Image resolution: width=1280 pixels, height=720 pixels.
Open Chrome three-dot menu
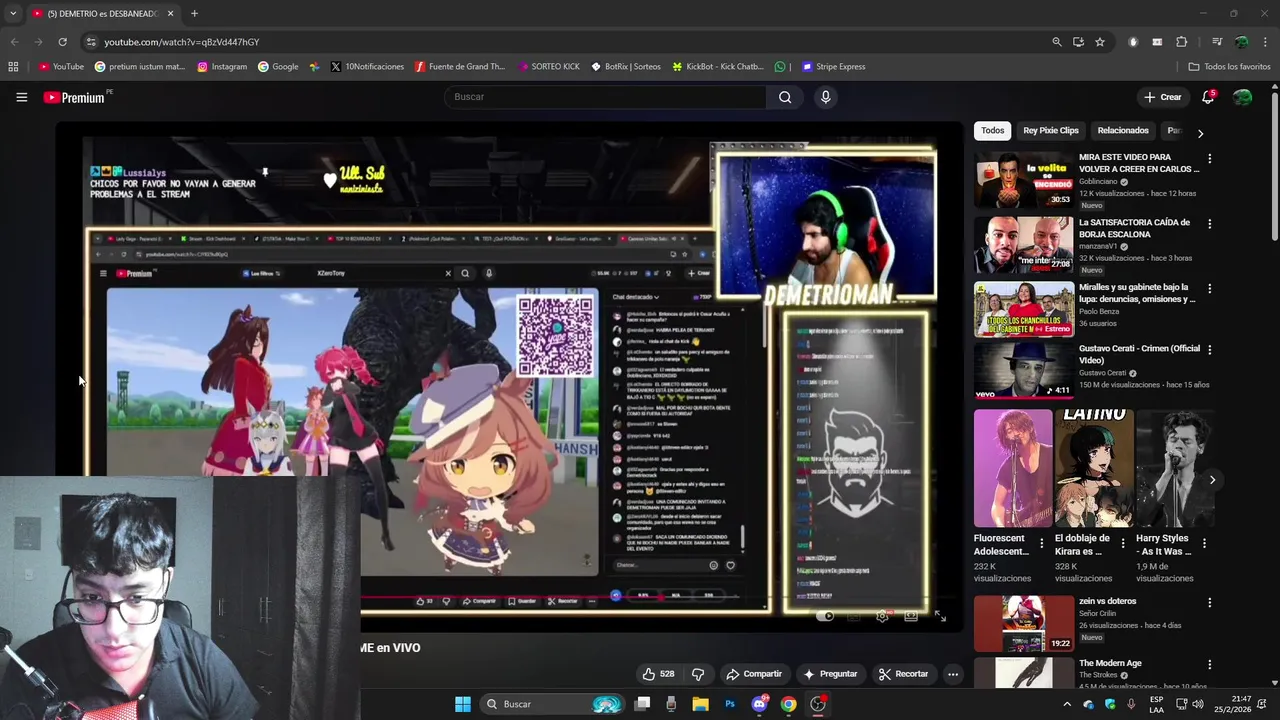click(x=1265, y=42)
